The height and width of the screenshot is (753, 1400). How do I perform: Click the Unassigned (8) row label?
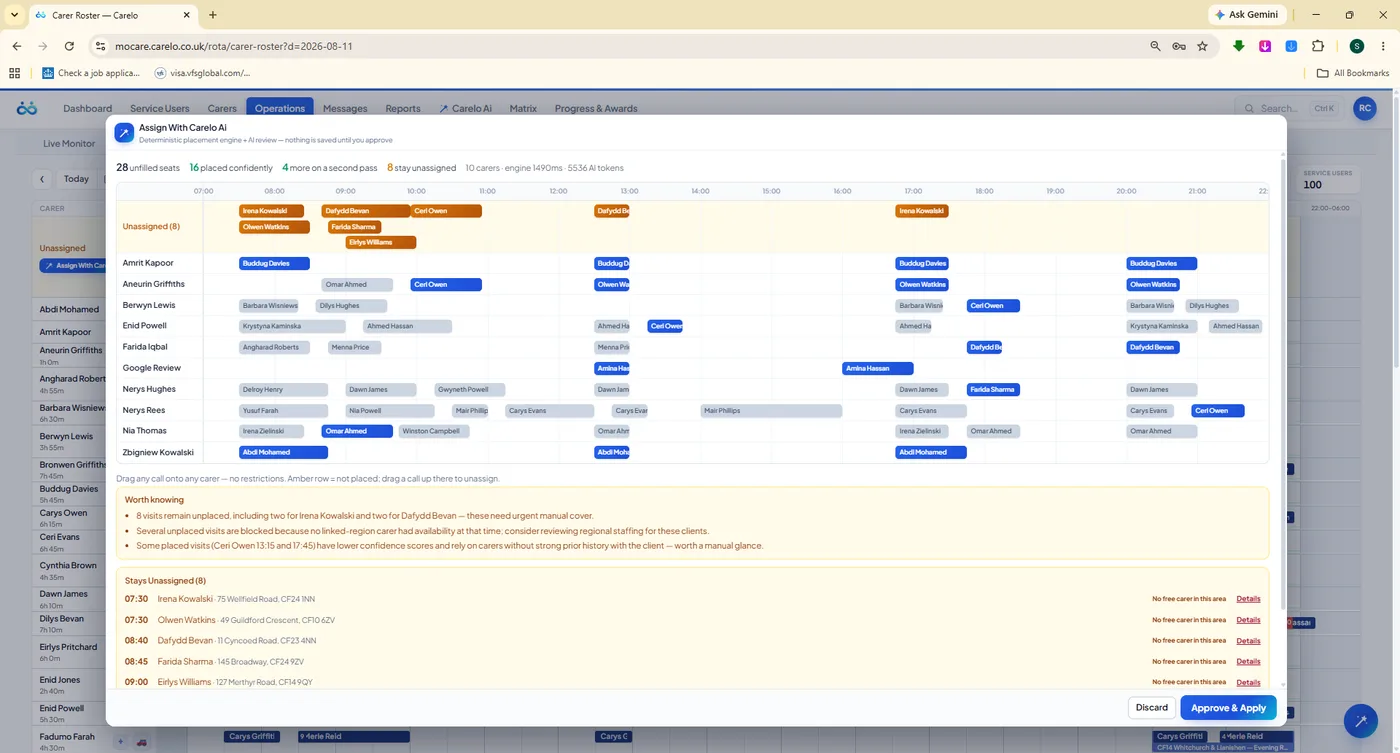(x=151, y=226)
